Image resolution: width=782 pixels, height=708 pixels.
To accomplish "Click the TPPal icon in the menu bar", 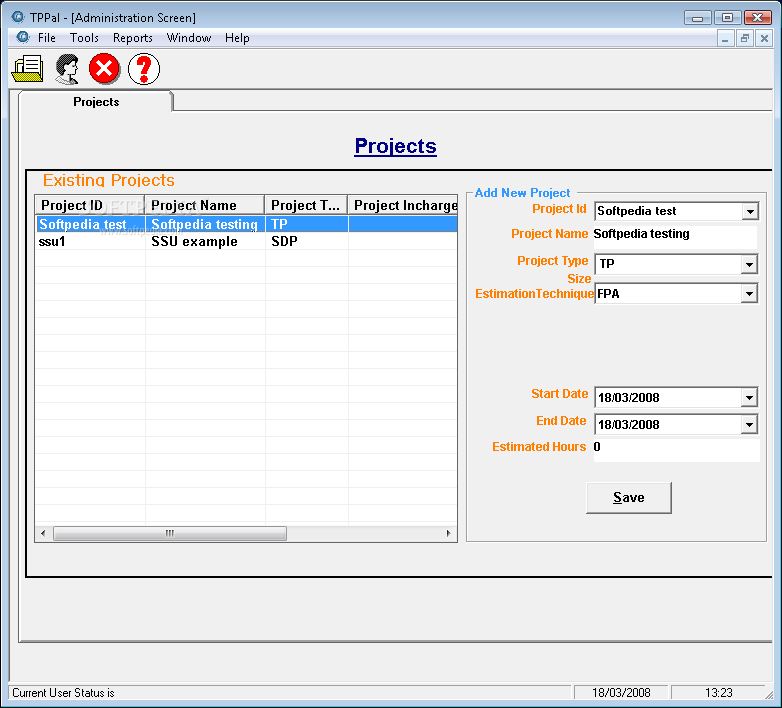I will pyautogui.click(x=22, y=37).
